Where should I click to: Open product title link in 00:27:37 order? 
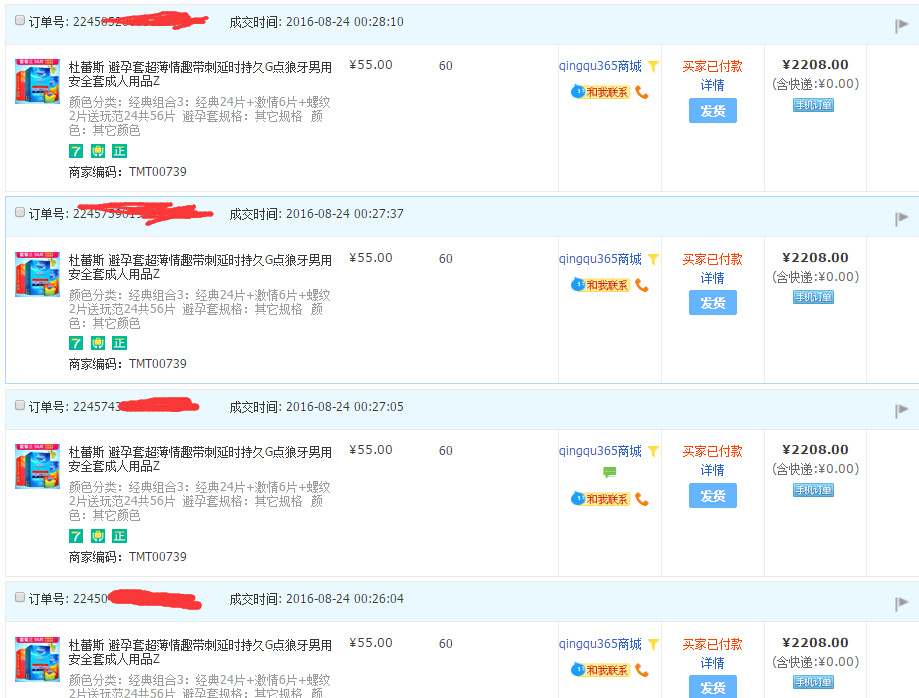click(x=200, y=267)
